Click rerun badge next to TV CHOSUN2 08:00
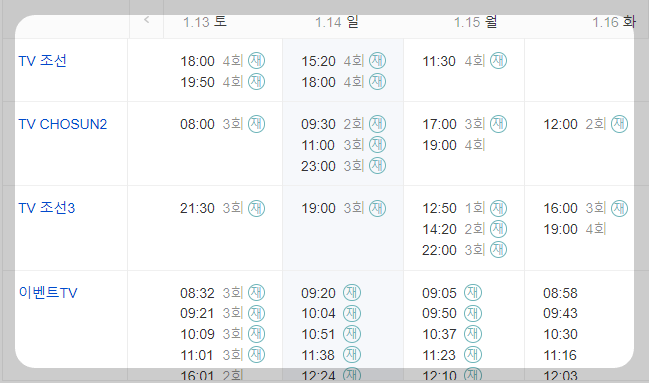Screen dimensions: 649x383 point(256,124)
